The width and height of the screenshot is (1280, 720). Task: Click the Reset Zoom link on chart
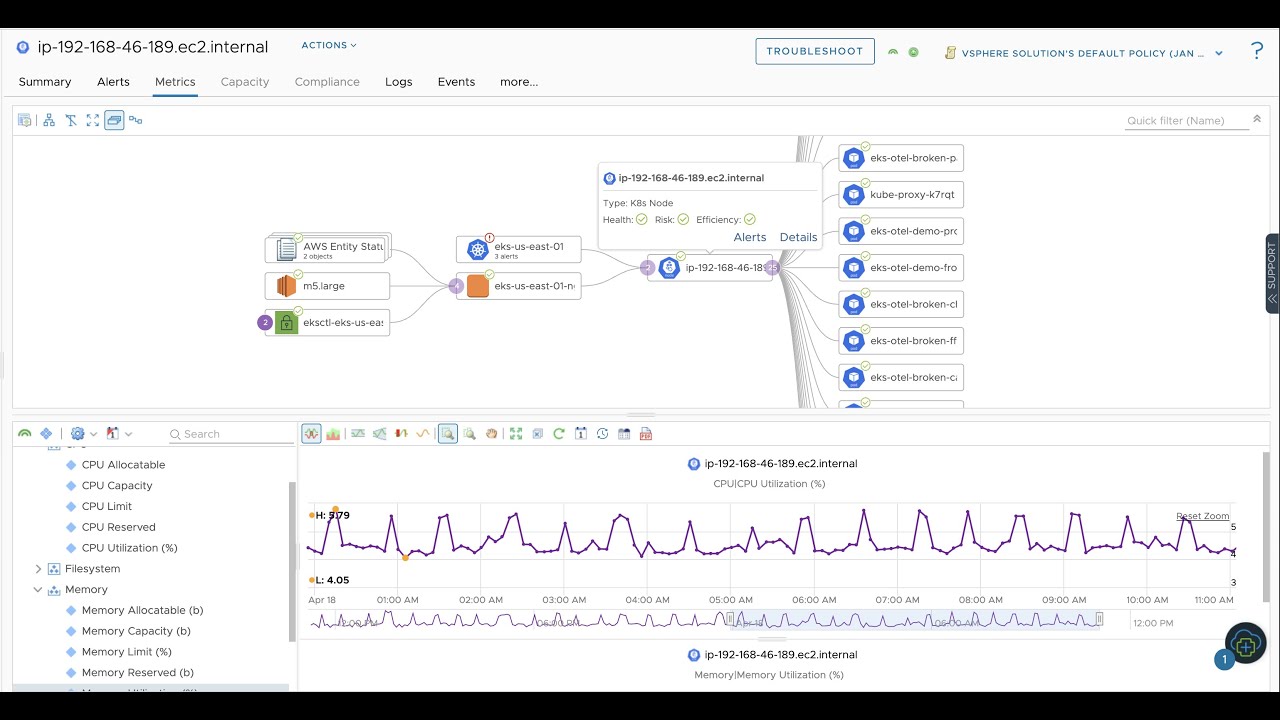pos(1203,516)
